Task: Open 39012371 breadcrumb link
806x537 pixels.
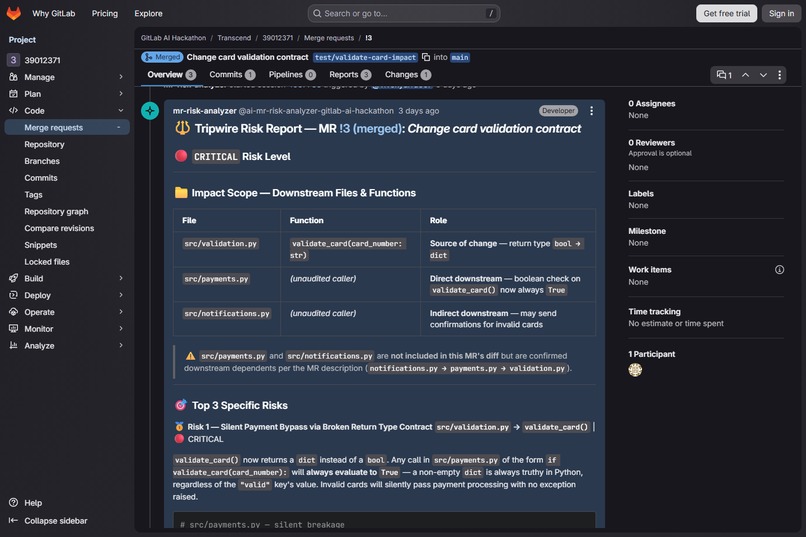Action: coord(278,38)
